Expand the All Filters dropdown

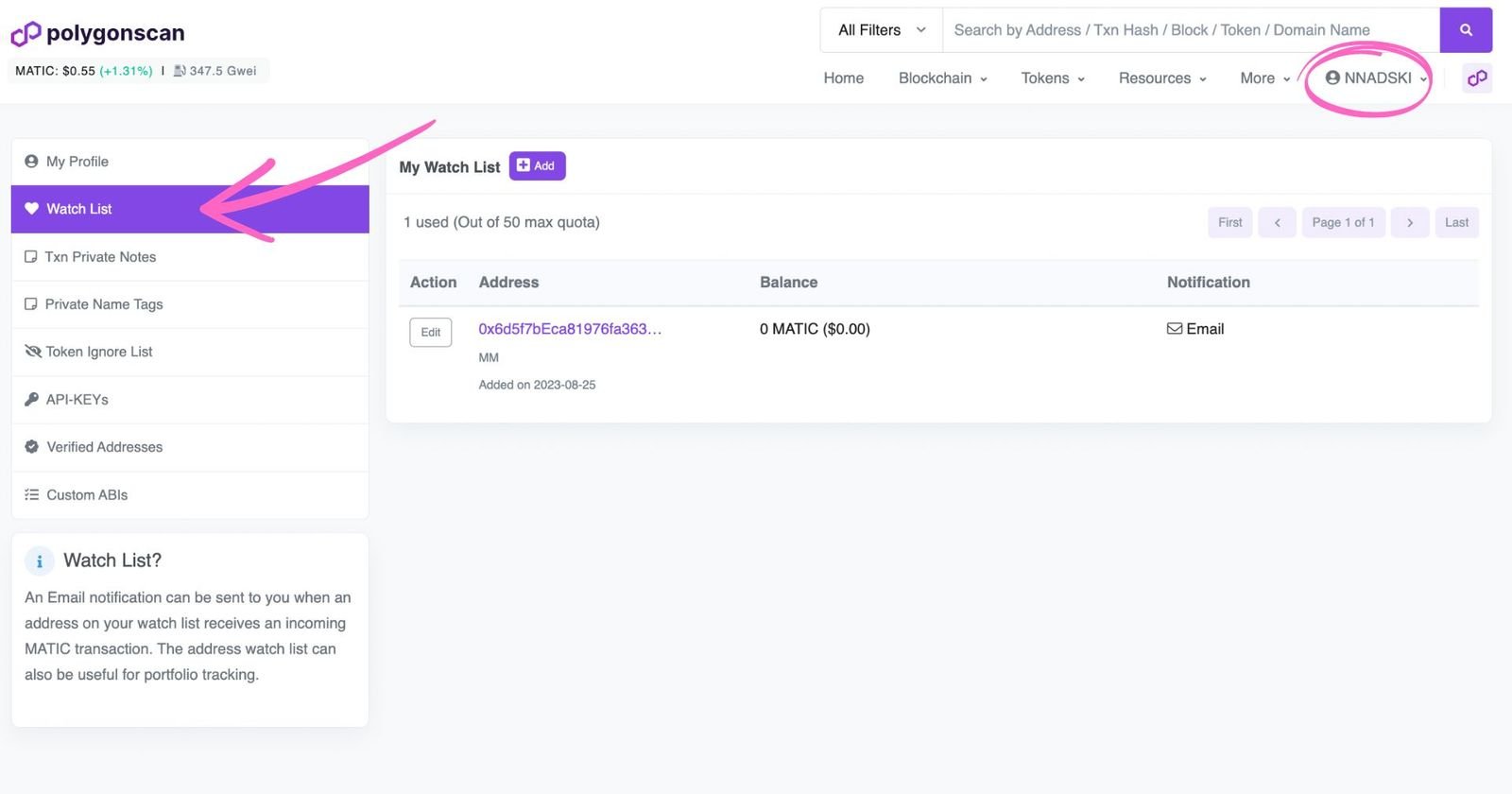pos(882,30)
